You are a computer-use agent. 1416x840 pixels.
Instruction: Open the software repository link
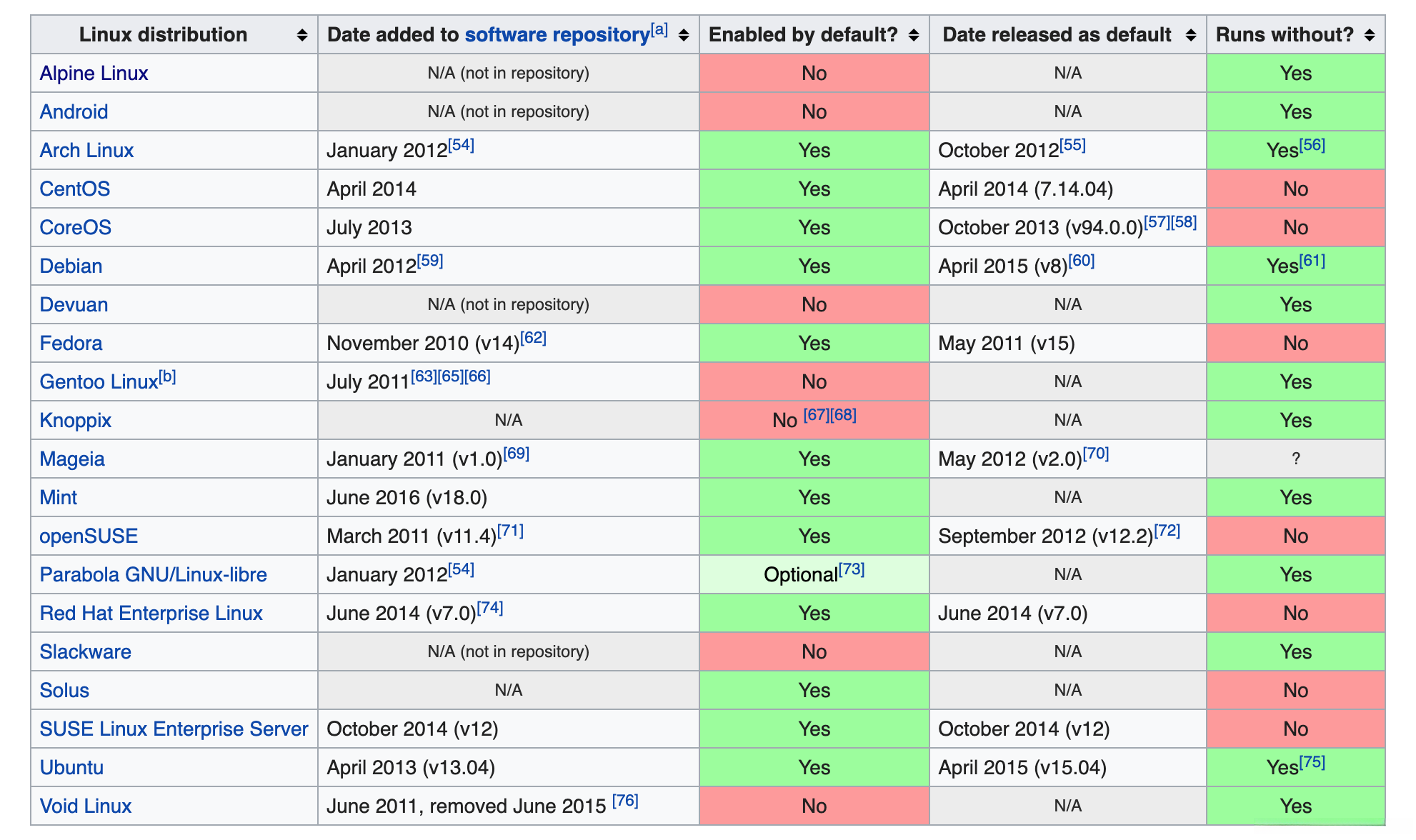point(557,35)
